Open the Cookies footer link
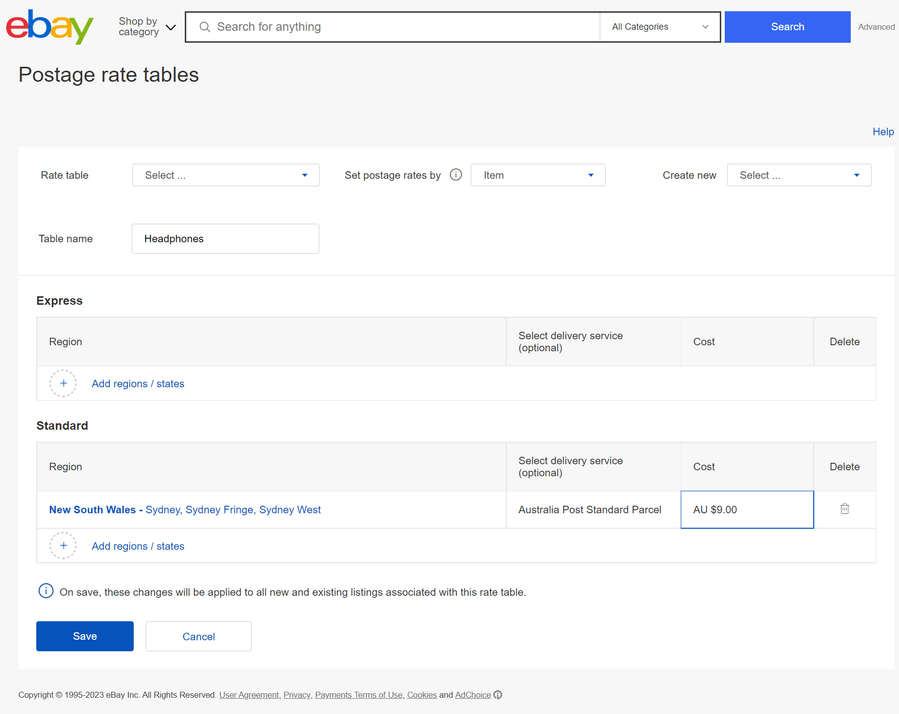The image size is (899, 714). (x=422, y=695)
